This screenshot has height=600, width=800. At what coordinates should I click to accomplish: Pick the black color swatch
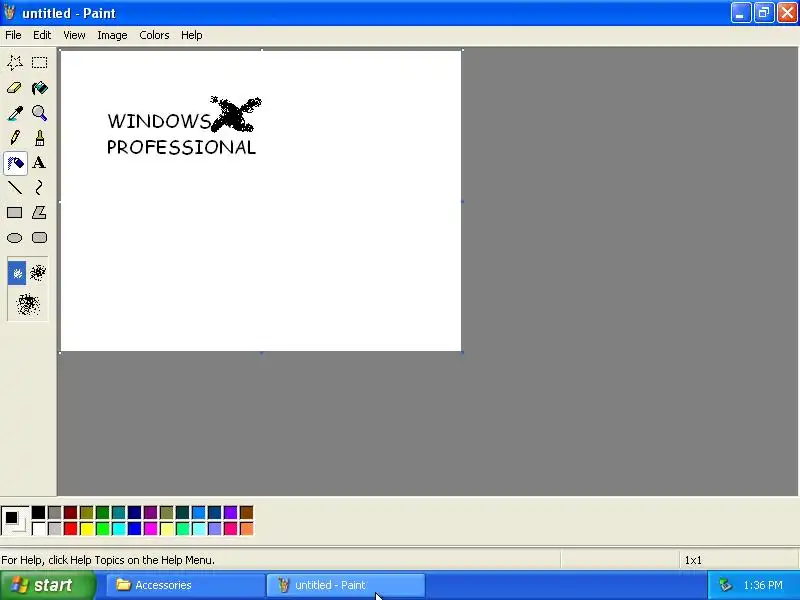(x=38, y=512)
